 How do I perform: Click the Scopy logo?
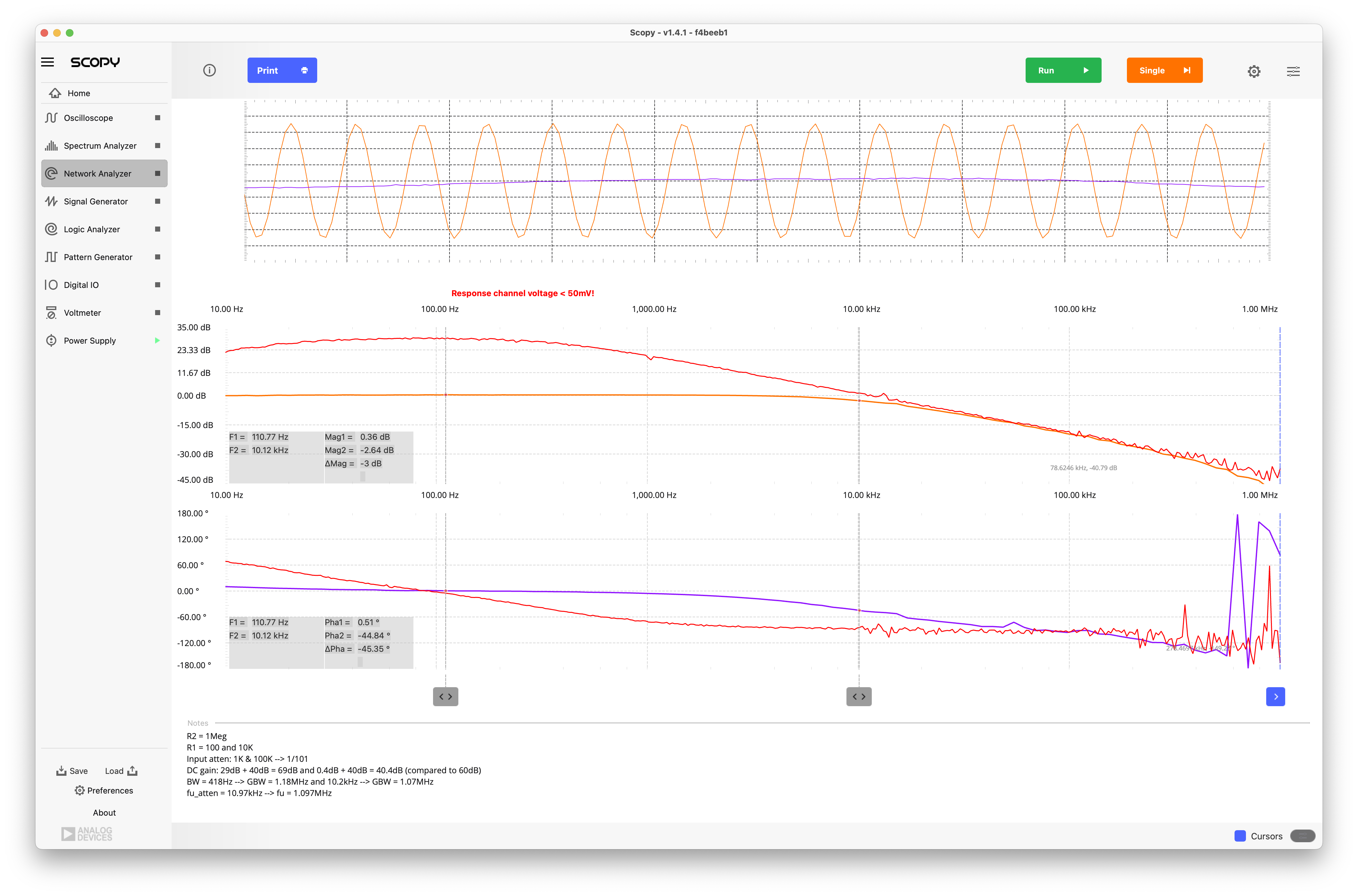tap(95, 62)
